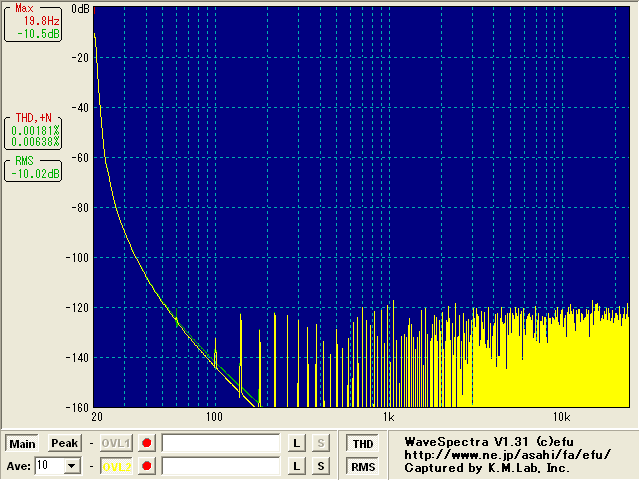Click the -10.02dB RMS value
The height and width of the screenshot is (480, 640).
pos(35,174)
